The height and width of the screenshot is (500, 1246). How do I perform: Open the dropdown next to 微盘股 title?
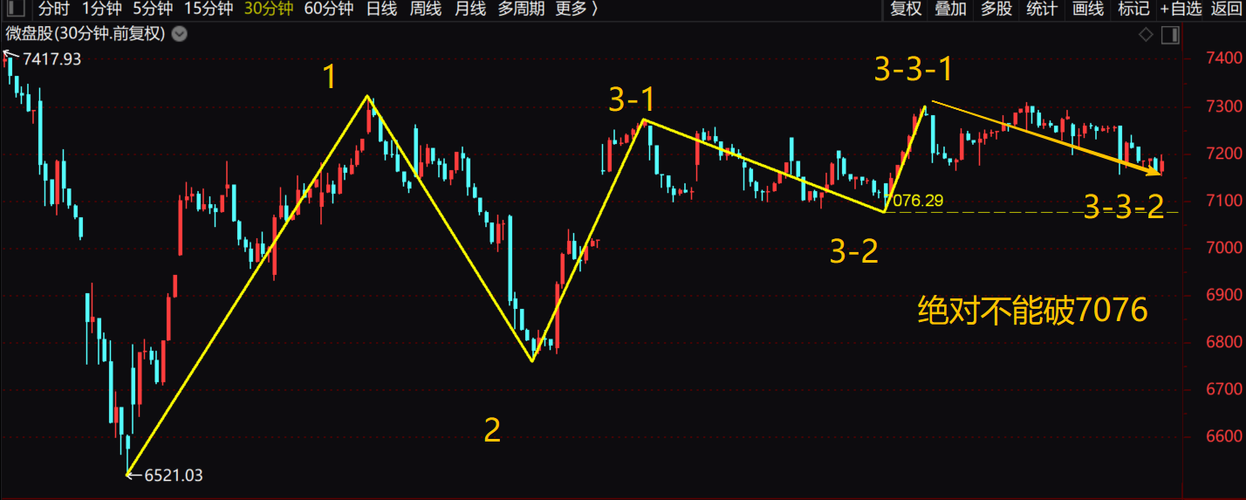pyautogui.click(x=179, y=33)
